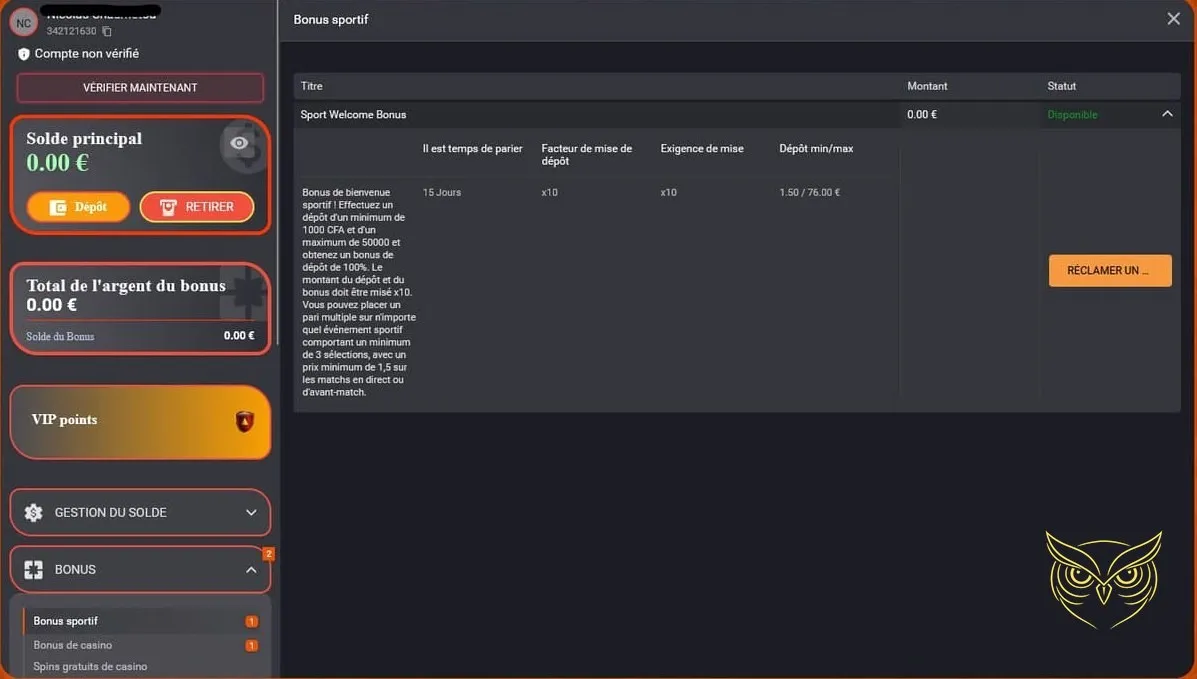
Task: Open Bonus de casino menu item
Action: click(73, 645)
